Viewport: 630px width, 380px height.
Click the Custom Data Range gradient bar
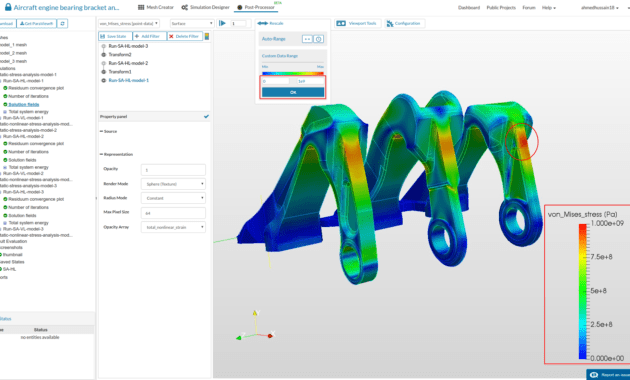click(293, 74)
